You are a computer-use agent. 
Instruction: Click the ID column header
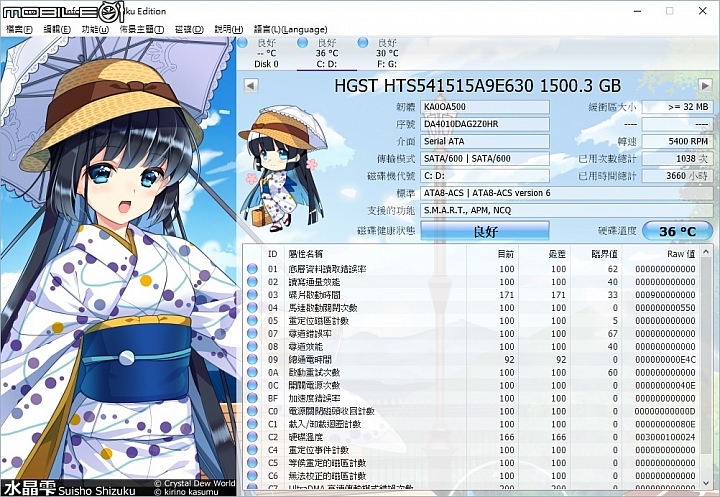[x=273, y=254]
